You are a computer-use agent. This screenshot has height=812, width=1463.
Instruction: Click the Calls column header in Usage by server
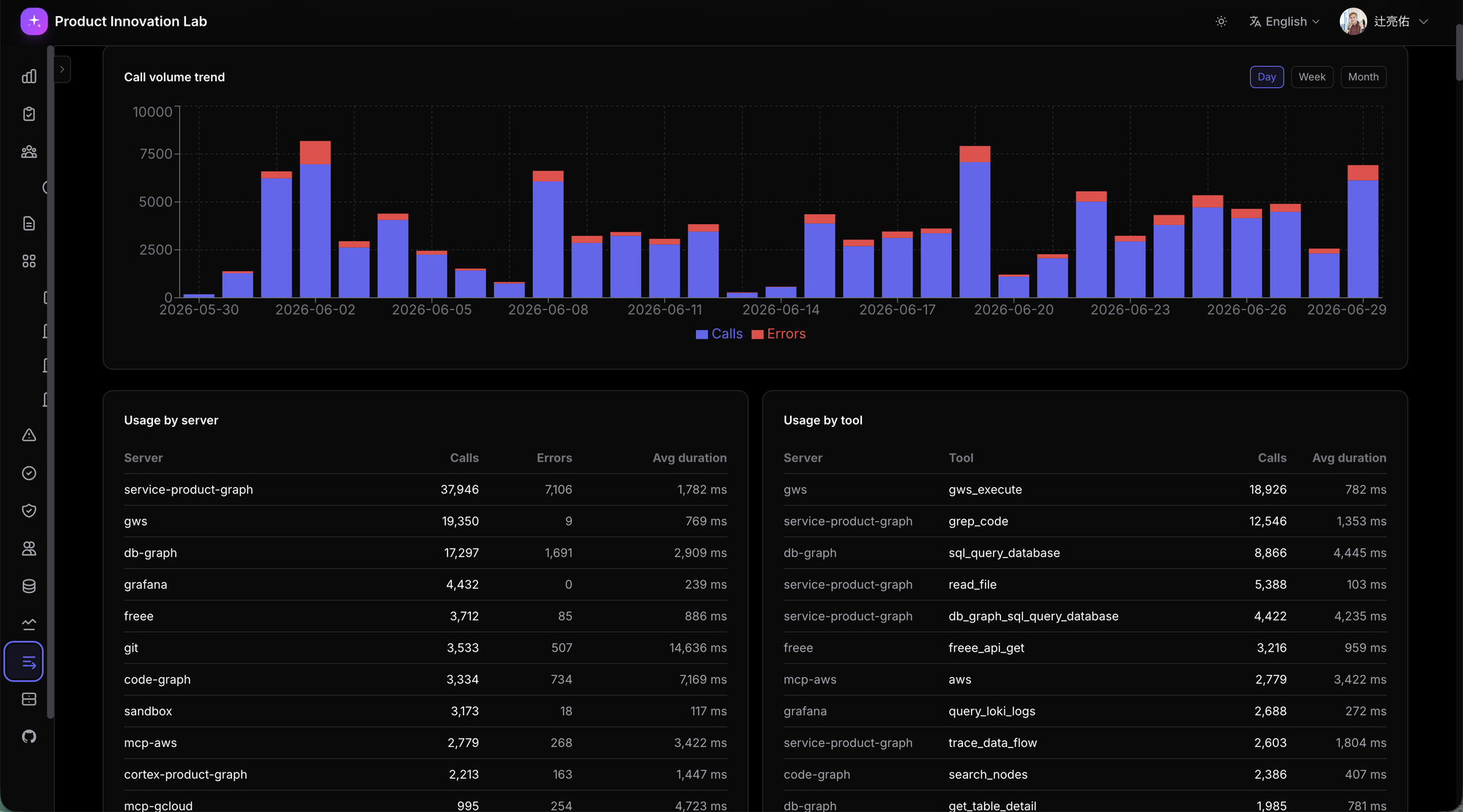pyautogui.click(x=464, y=458)
